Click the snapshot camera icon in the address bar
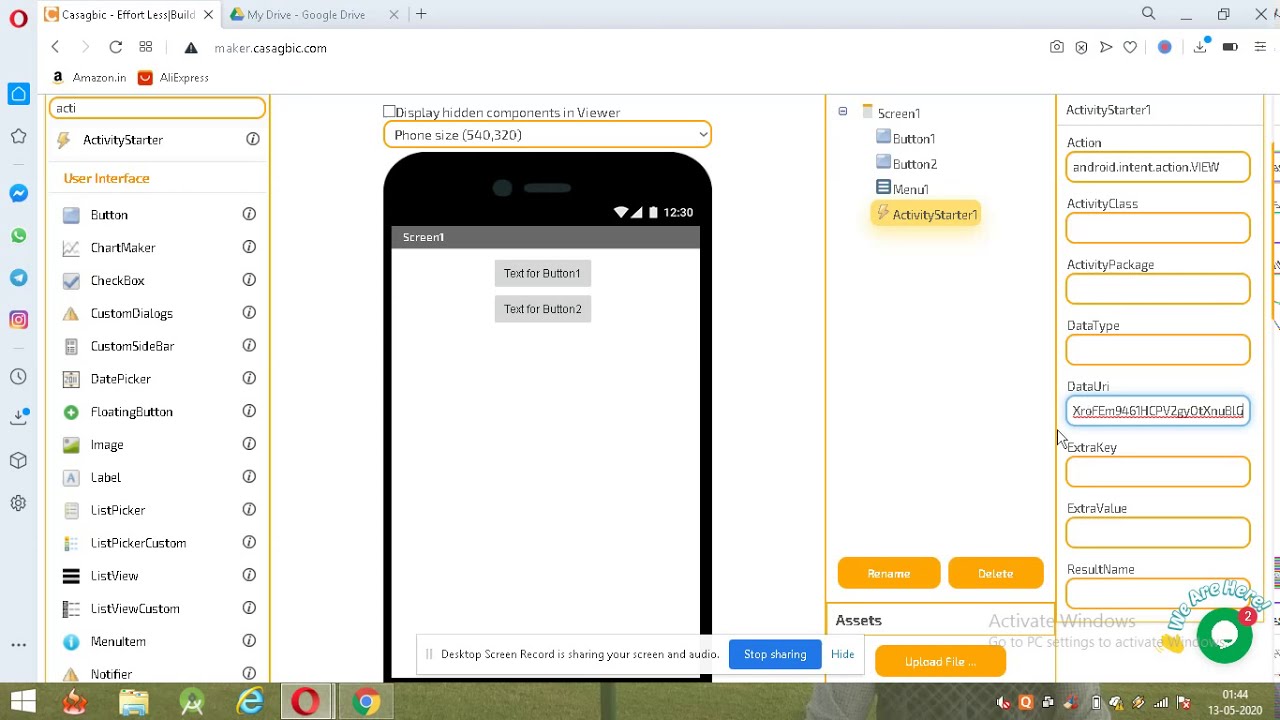The width and height of the screenshot is (1280, 720). (x=1057, y=47)
